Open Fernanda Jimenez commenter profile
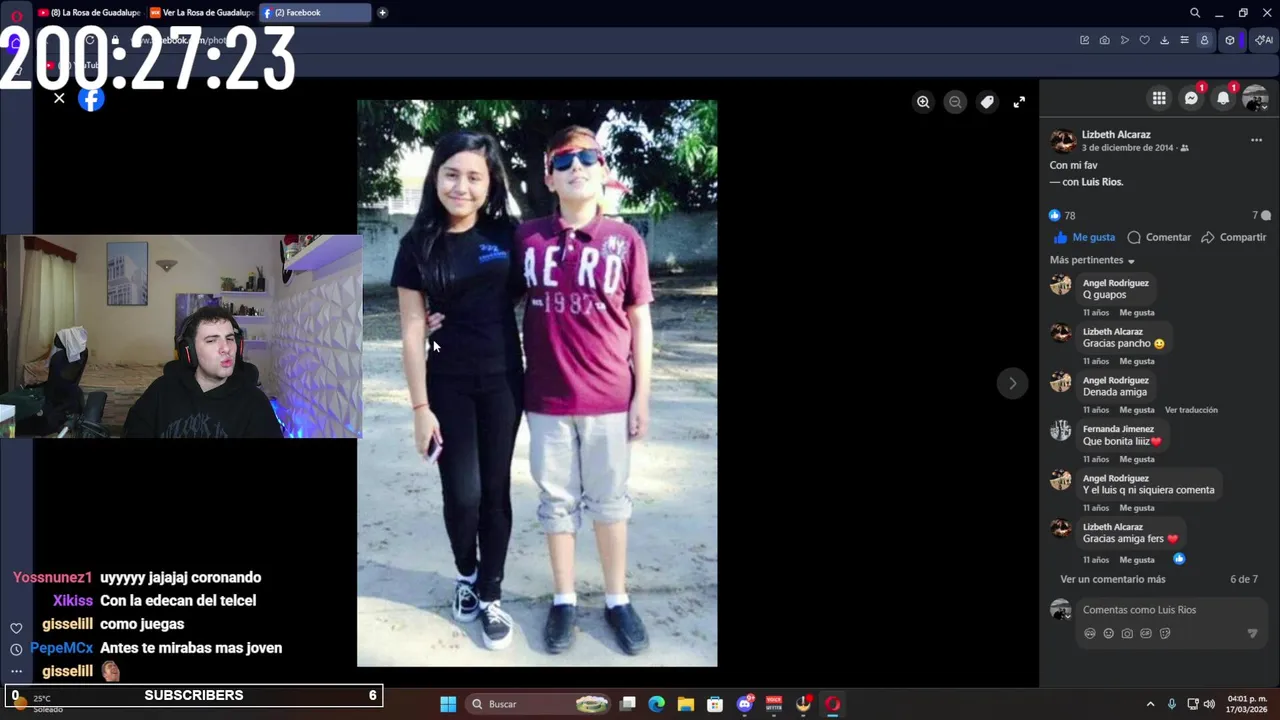Image resolution: width=1280 pixels, height=720 pixels. pos(1118,429)
